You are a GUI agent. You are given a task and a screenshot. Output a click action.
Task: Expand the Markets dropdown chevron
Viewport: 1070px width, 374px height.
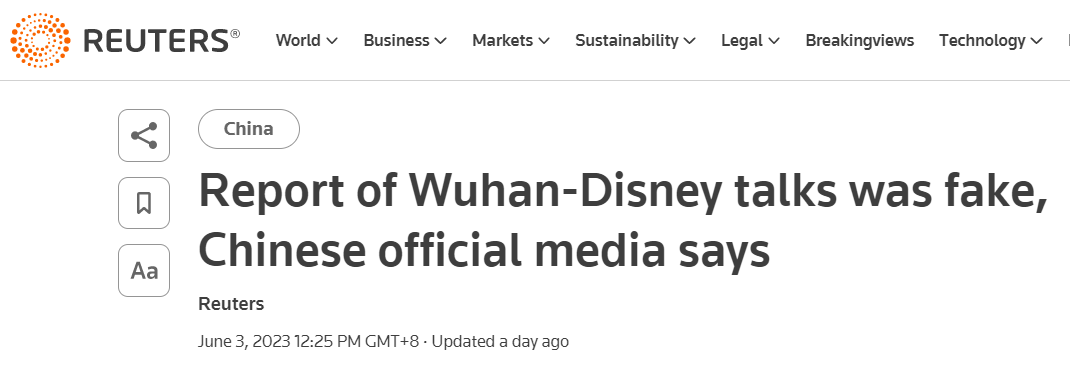point(544,41)
